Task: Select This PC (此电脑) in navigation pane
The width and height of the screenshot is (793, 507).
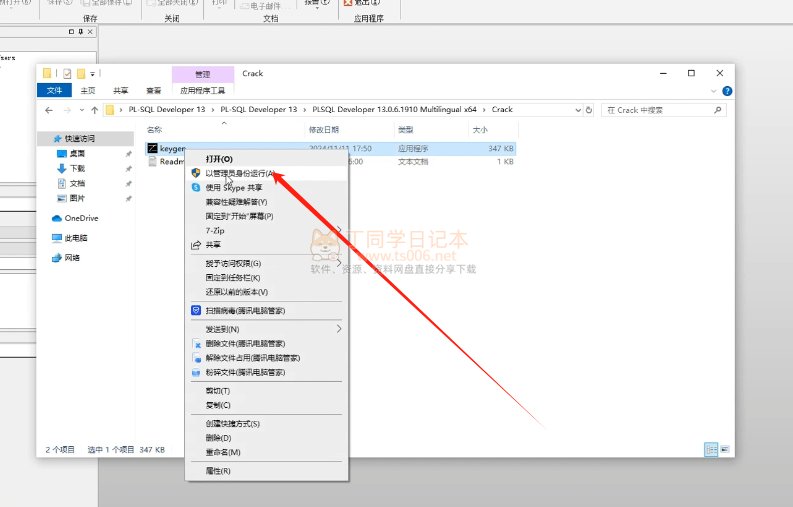Action: [70, 238]
